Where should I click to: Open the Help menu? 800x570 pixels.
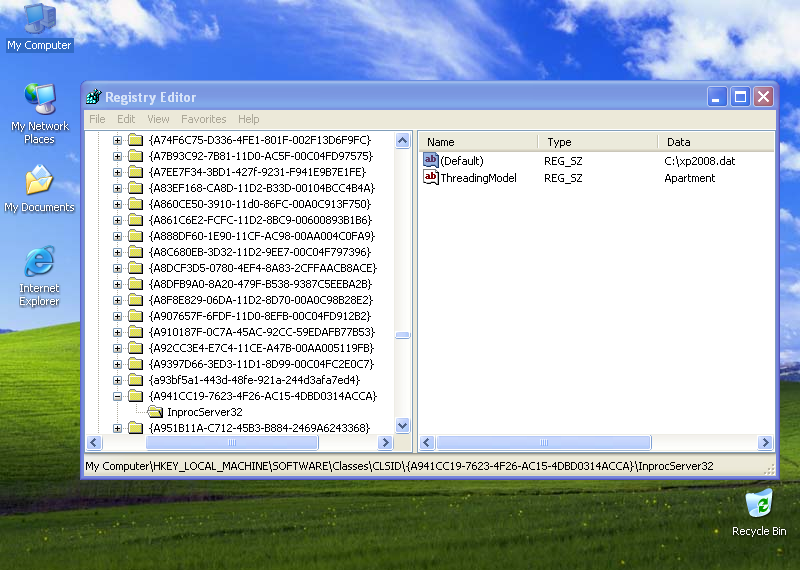pyautogui.click(x=248, y=119)
